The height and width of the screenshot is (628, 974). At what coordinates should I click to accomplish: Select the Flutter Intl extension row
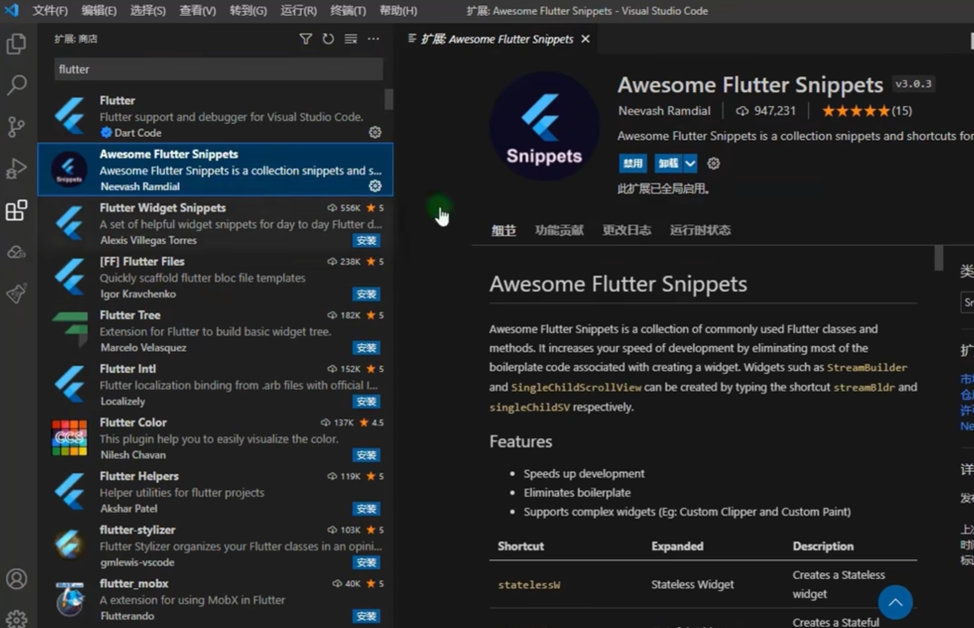pos(215,385)
